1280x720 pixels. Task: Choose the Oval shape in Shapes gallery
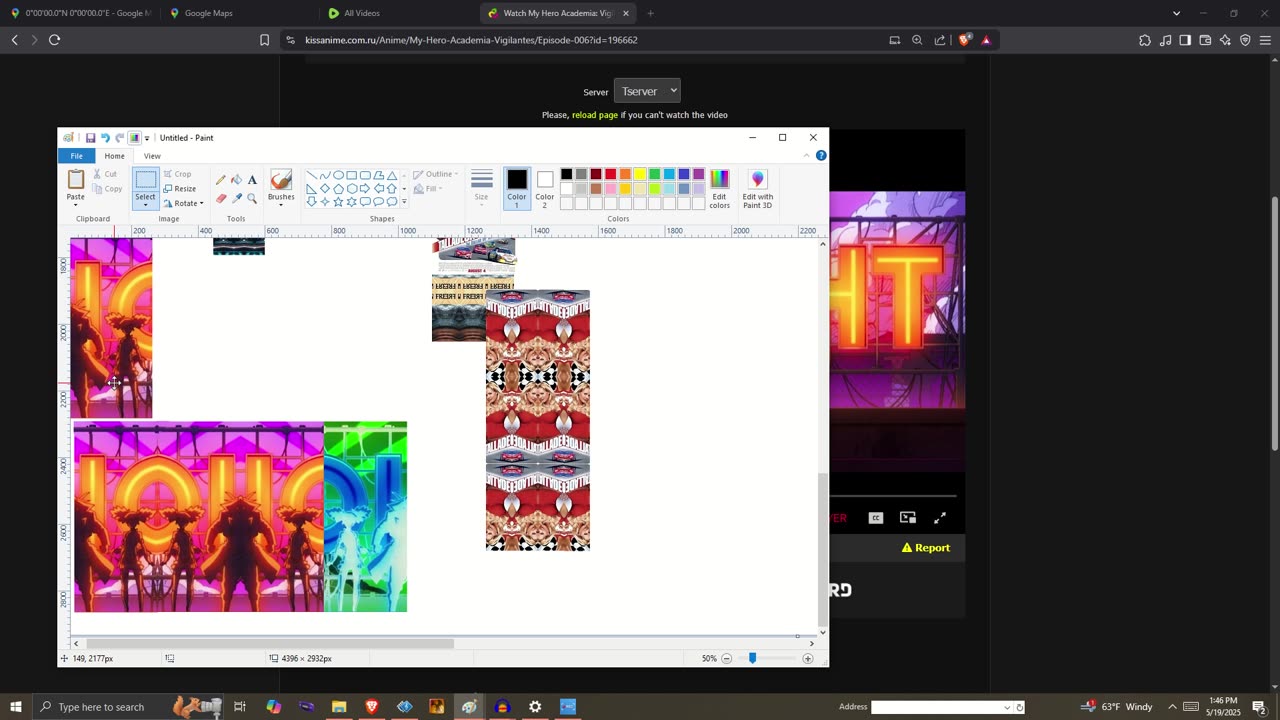point(338,175)
